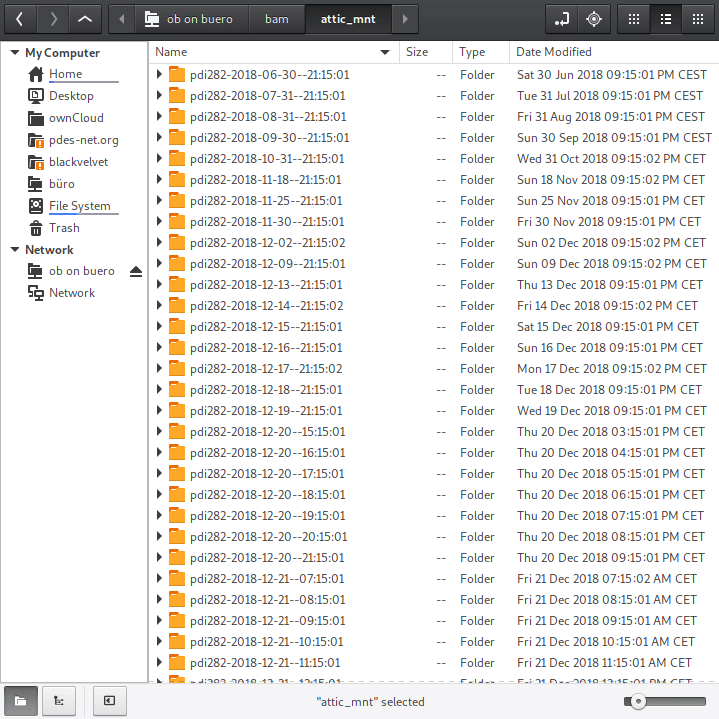This screenshot has width=719, height=719.
Task: Expand folder pdi282-2018-12-20--15:15:01
Action: [x=159, y=431]
